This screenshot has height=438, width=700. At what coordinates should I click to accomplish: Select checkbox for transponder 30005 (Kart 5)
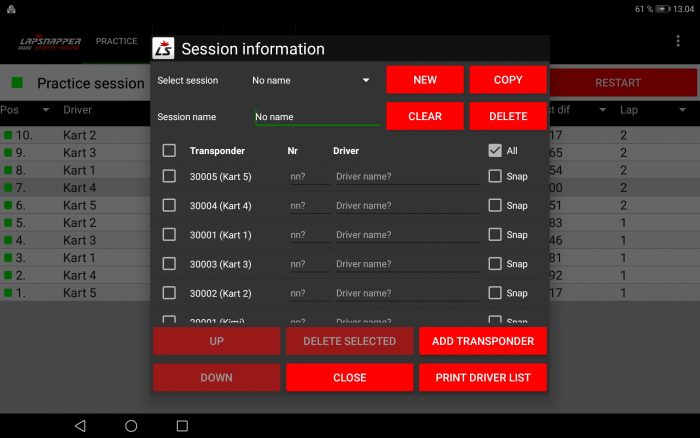point(169,176)
